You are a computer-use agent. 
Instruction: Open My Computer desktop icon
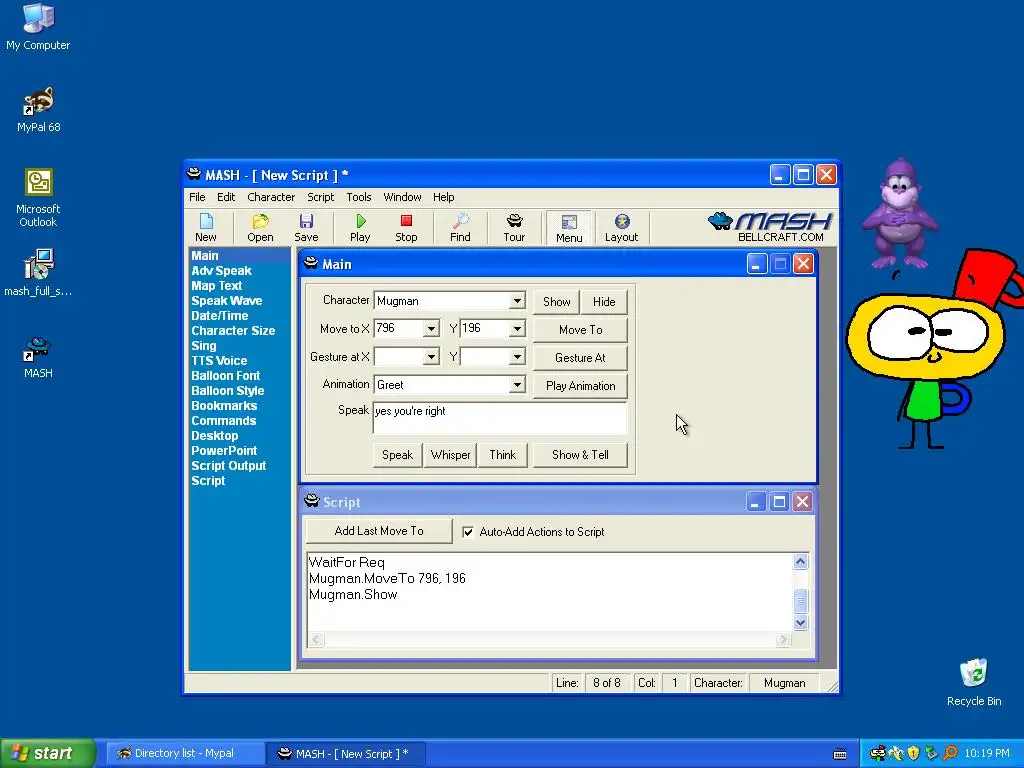38,26
